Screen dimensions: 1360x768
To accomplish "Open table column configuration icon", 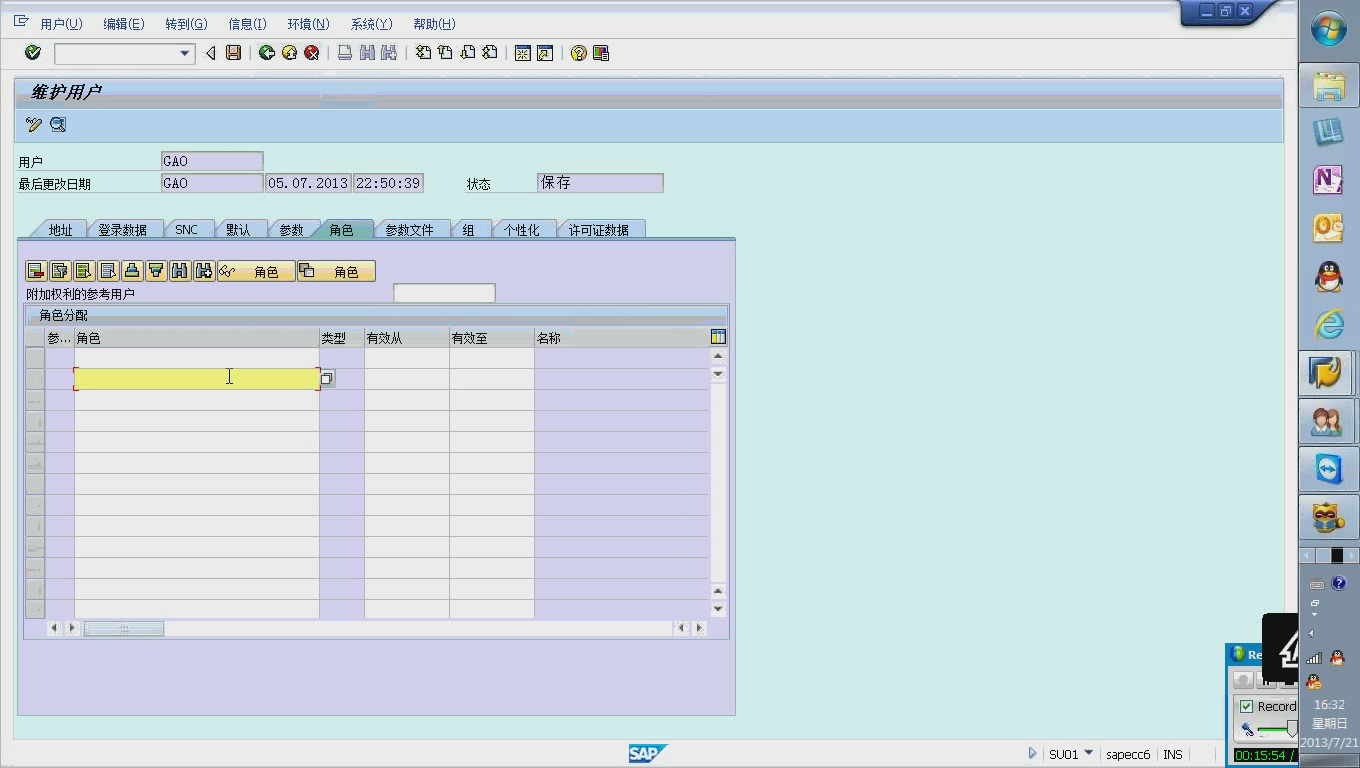I will (718, 337).
